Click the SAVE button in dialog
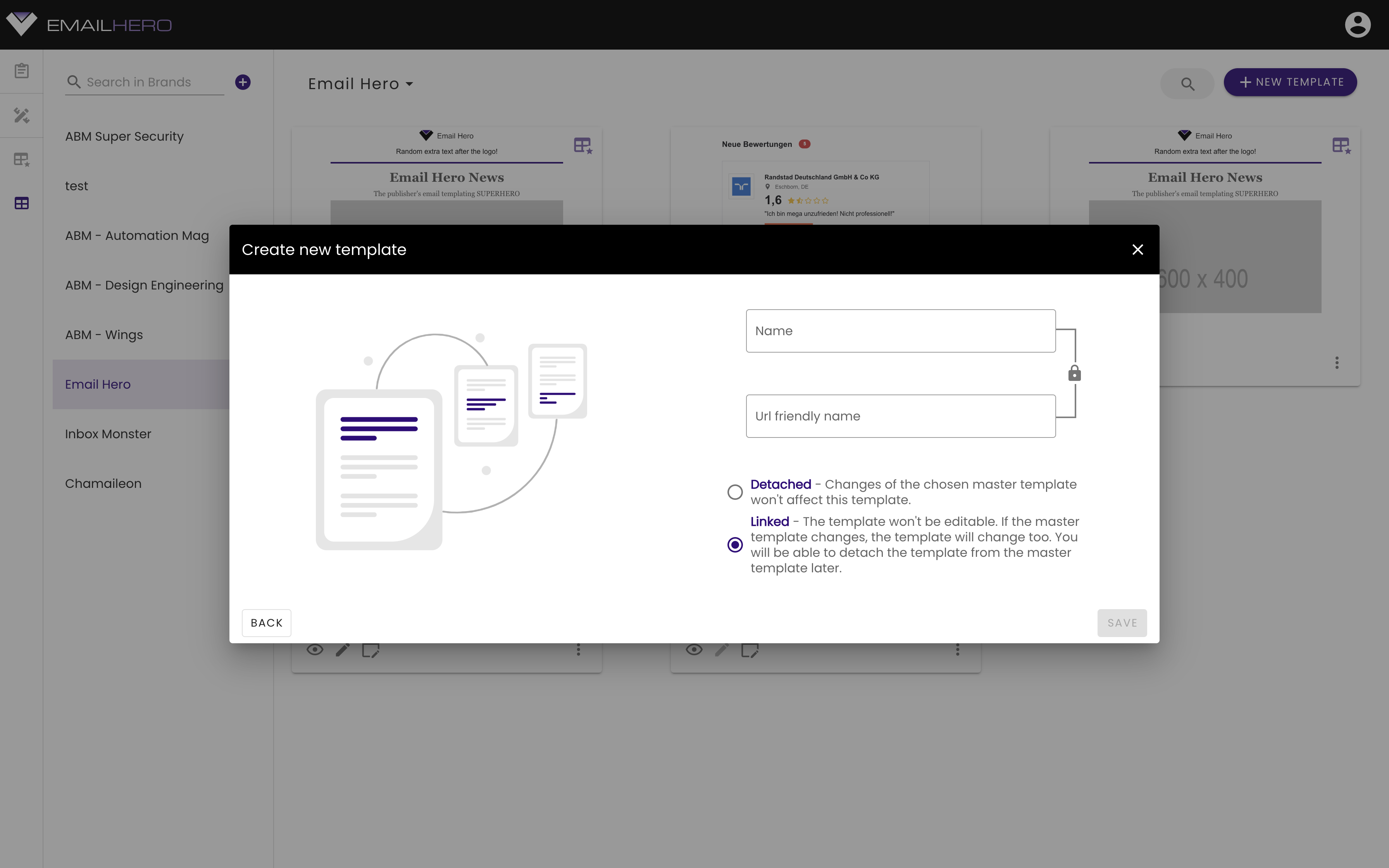 click(x=1122, y=622)
